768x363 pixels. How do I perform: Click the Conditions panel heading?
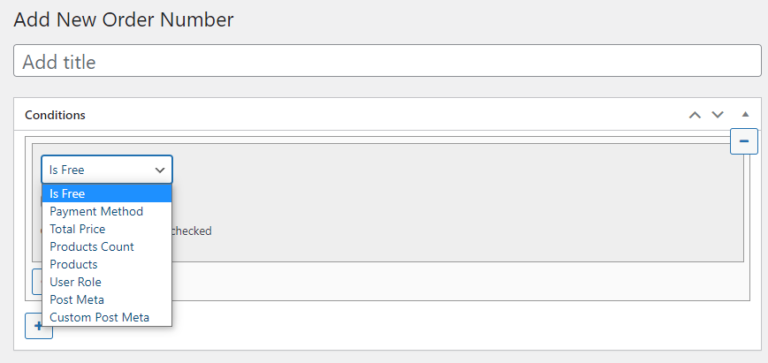point(55,115)
